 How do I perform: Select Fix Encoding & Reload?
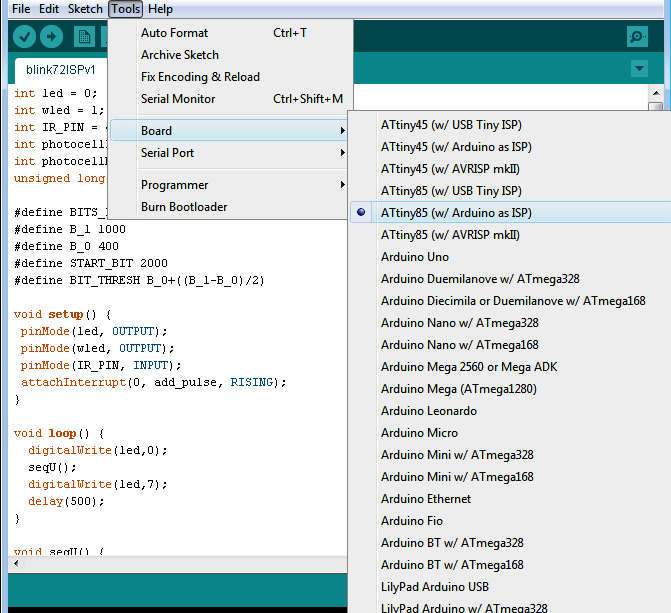232,77
